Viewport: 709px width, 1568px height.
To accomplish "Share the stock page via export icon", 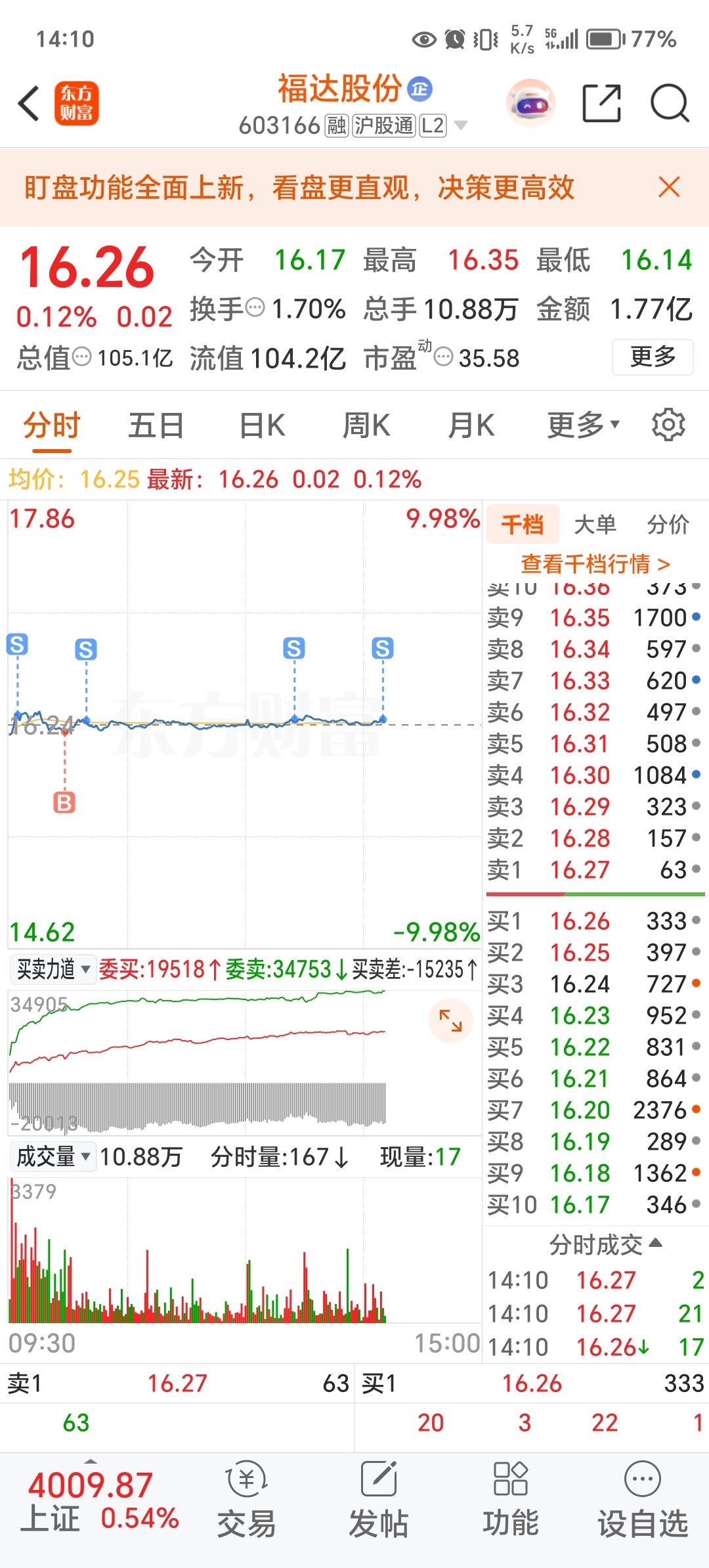I will 602,103.
